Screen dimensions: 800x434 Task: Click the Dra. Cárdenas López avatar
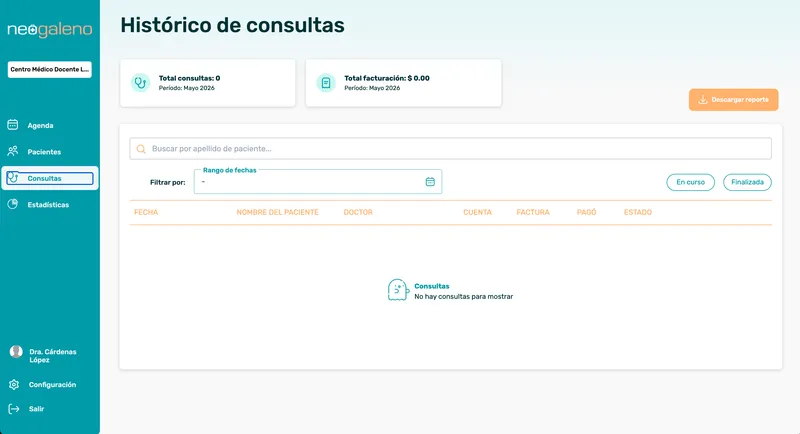point(16,351)
